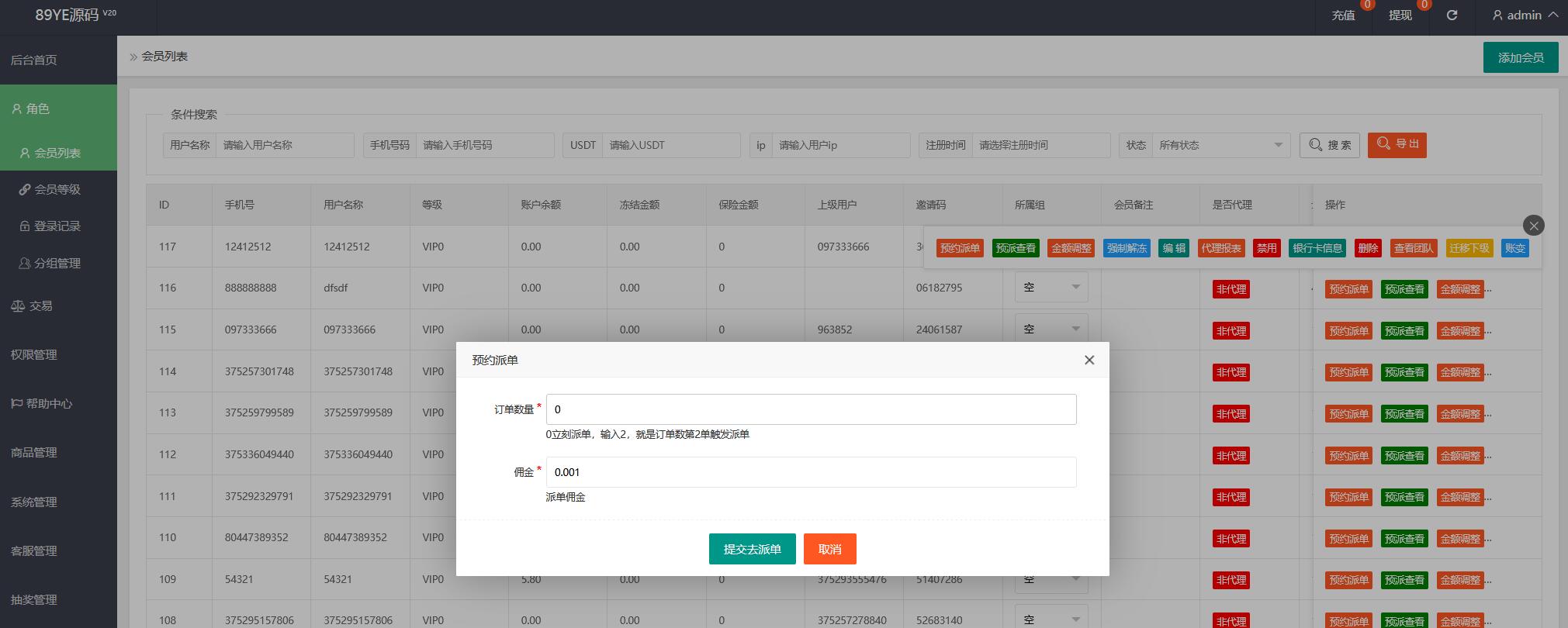Click the breadcrumb arrows before 会员列表
The width and height of the screenshot is (1568, 628).
133,57
